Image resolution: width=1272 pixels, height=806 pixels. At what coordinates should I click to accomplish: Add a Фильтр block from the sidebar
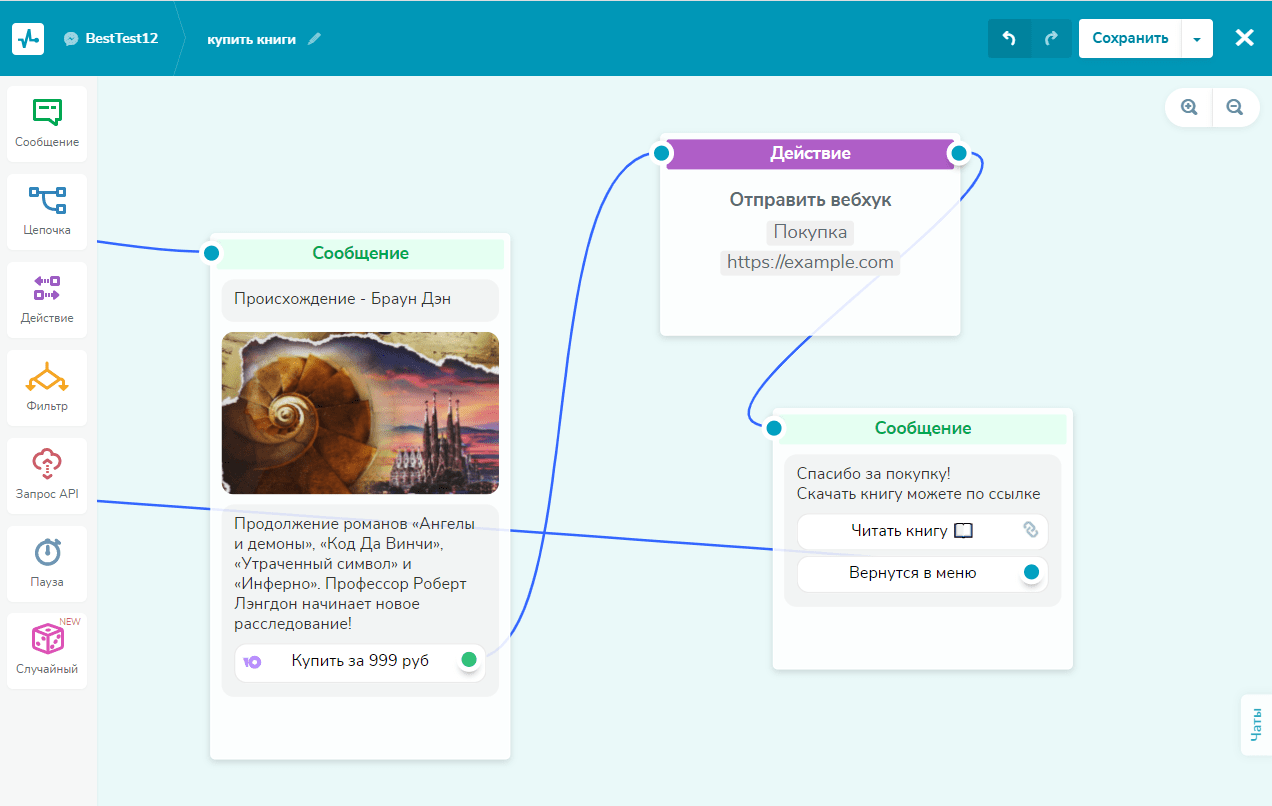[x=47, y=388]
